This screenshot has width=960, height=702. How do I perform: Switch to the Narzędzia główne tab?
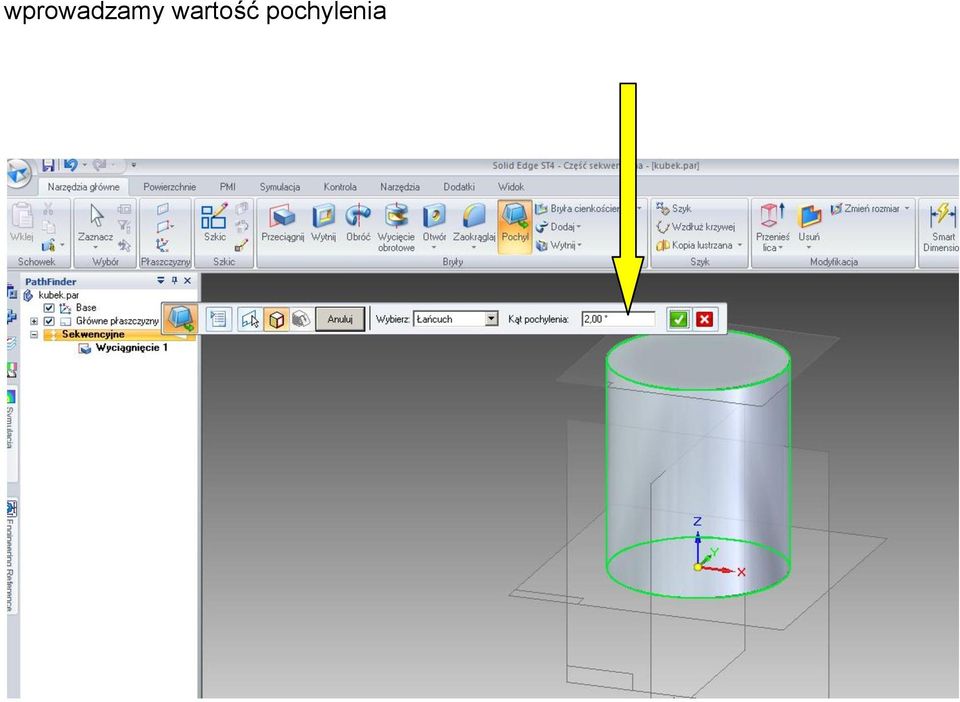coord(83,187)
